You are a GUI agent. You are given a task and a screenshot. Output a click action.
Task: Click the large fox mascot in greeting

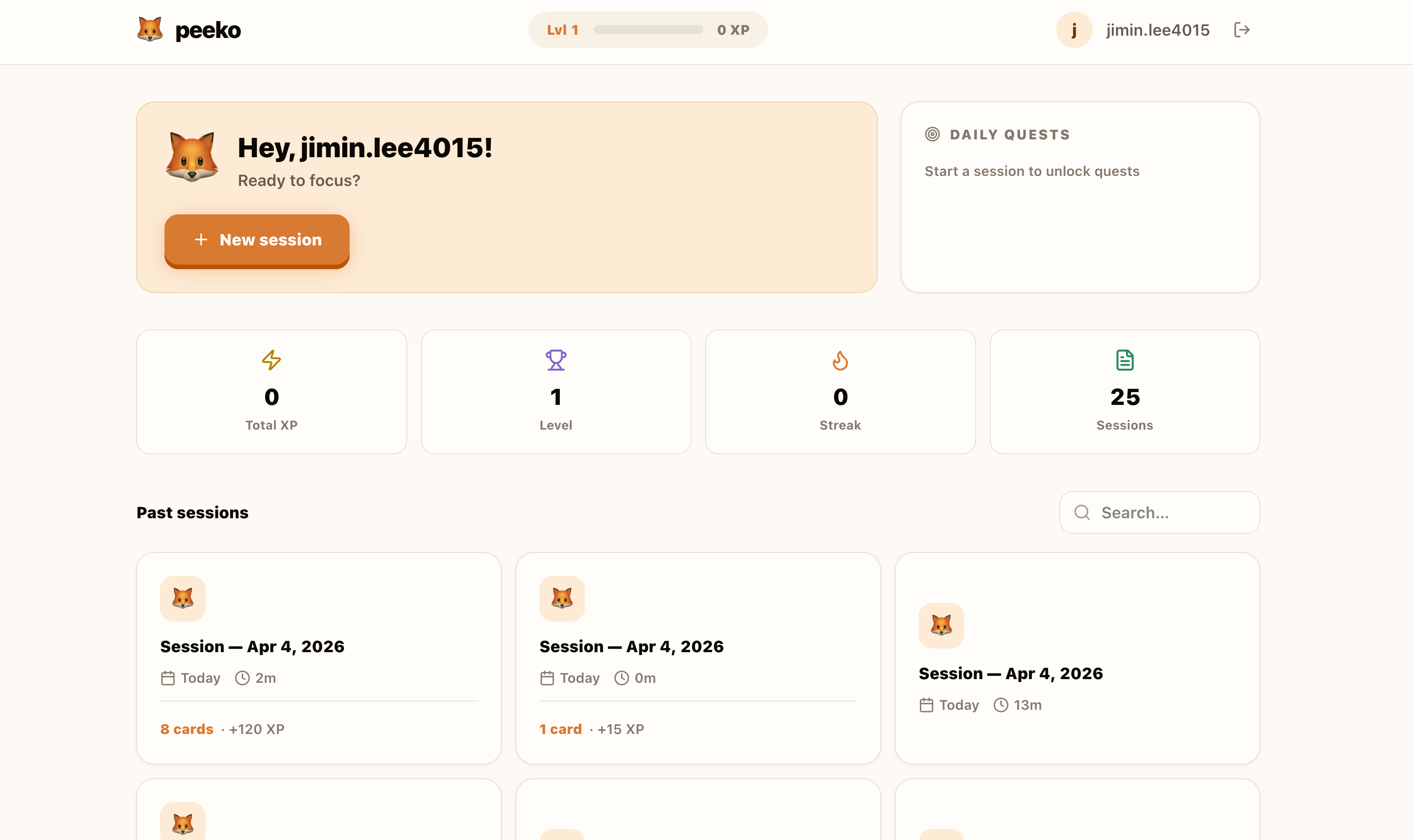(x=192, y=157)
